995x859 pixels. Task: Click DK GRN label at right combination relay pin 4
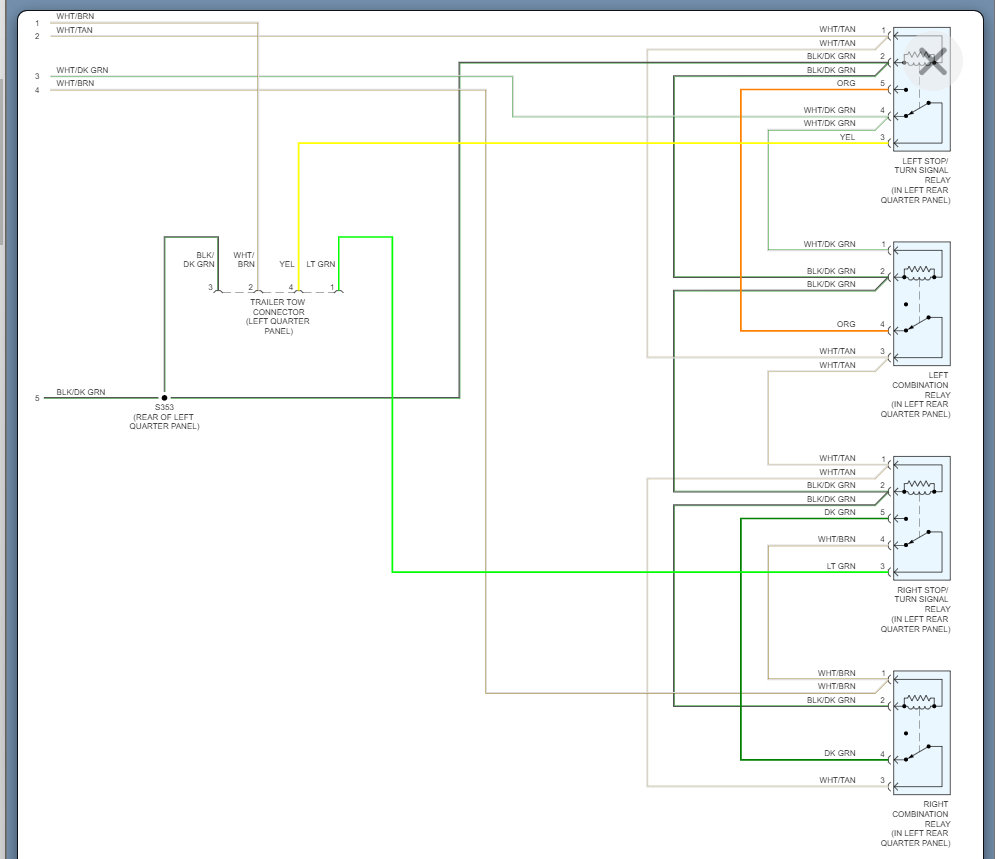(840, 753)
